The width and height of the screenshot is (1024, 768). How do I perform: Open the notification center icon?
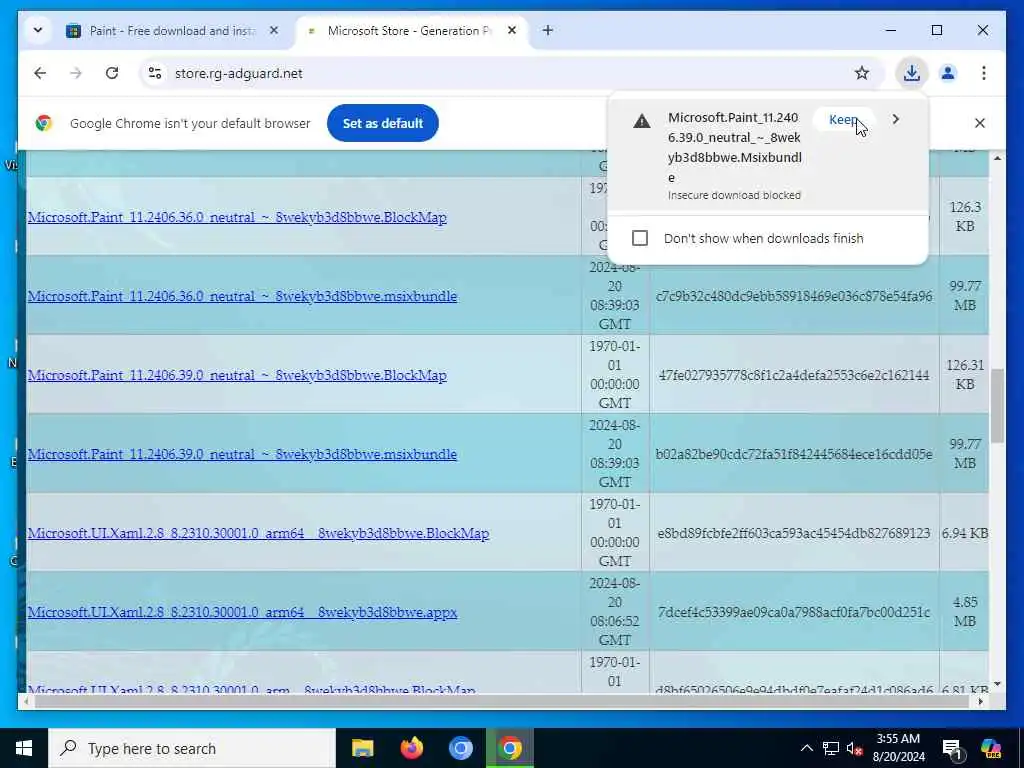point(952,748)
